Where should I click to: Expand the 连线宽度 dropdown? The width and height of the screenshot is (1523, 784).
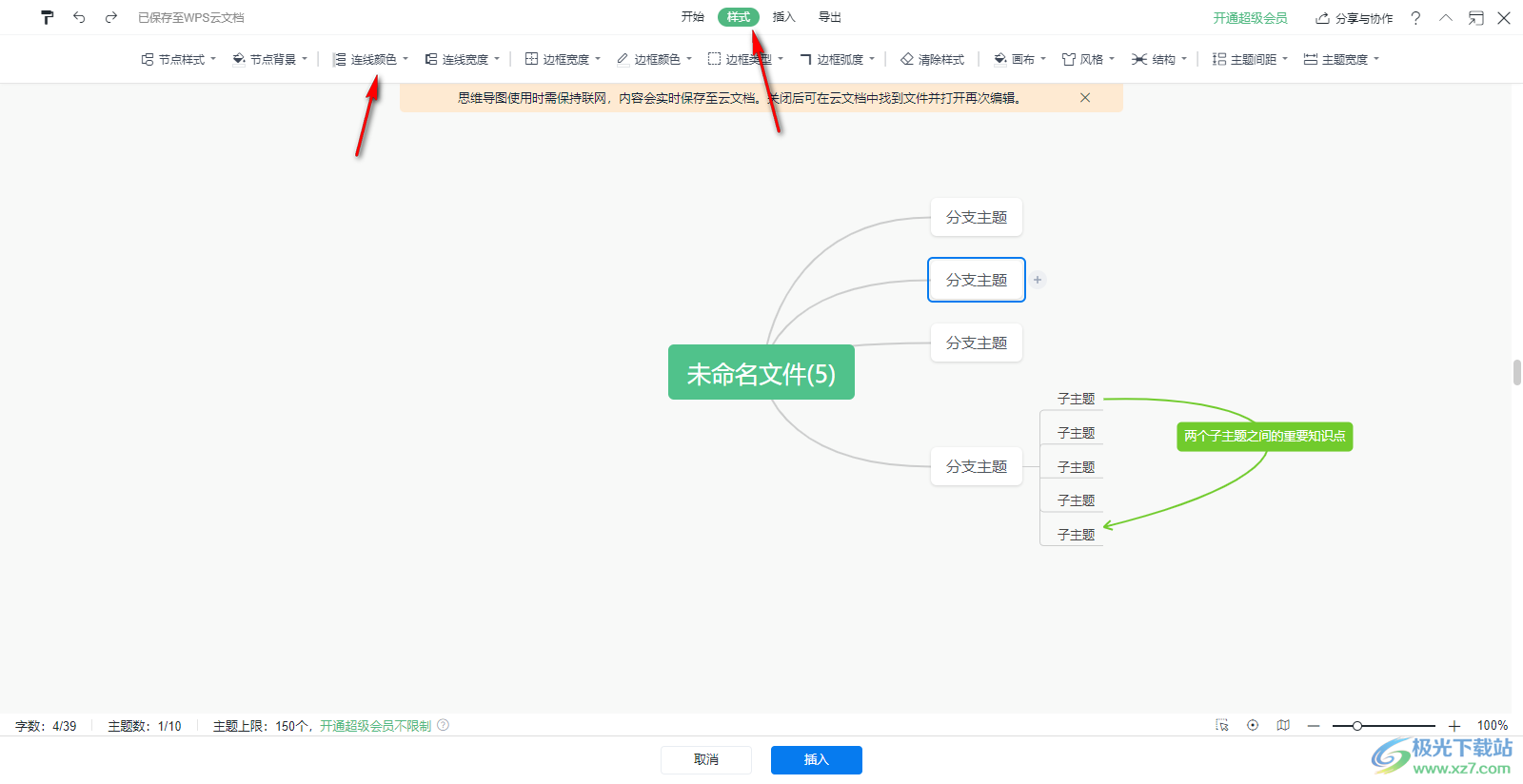coord(463,59)
